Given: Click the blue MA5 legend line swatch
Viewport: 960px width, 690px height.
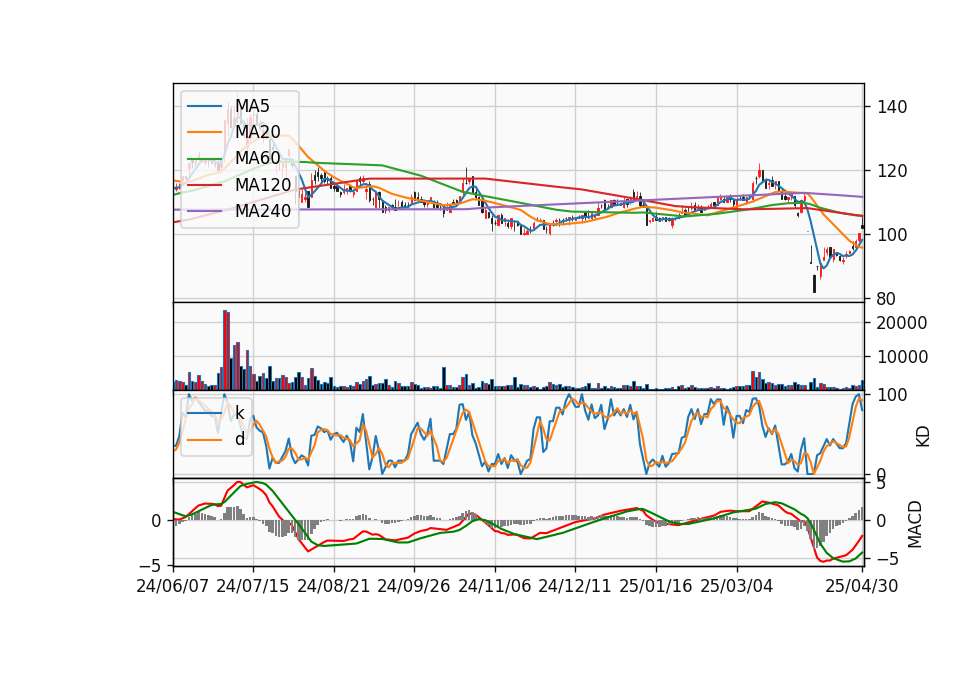Looking at the screenshot, I should coord(204,106).
